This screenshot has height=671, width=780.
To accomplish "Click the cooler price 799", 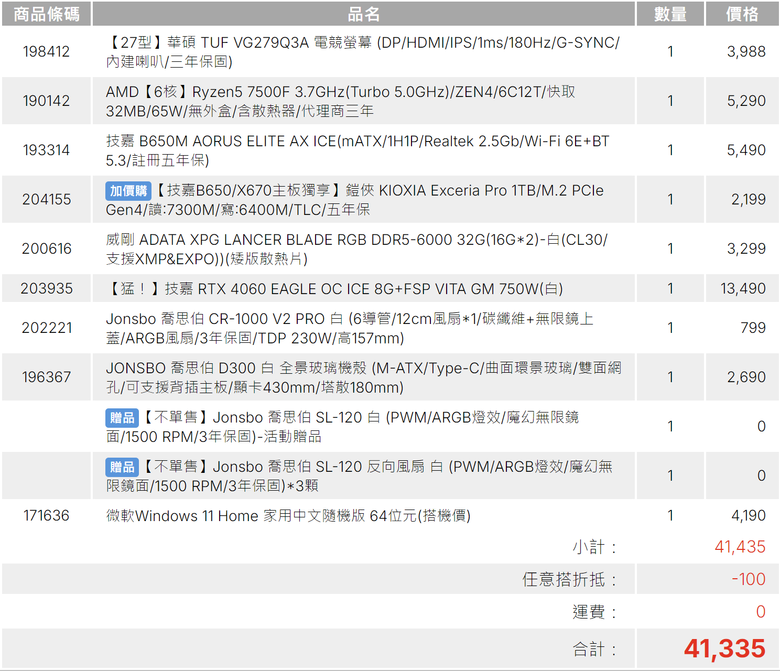I will click(x=753, y=327).
